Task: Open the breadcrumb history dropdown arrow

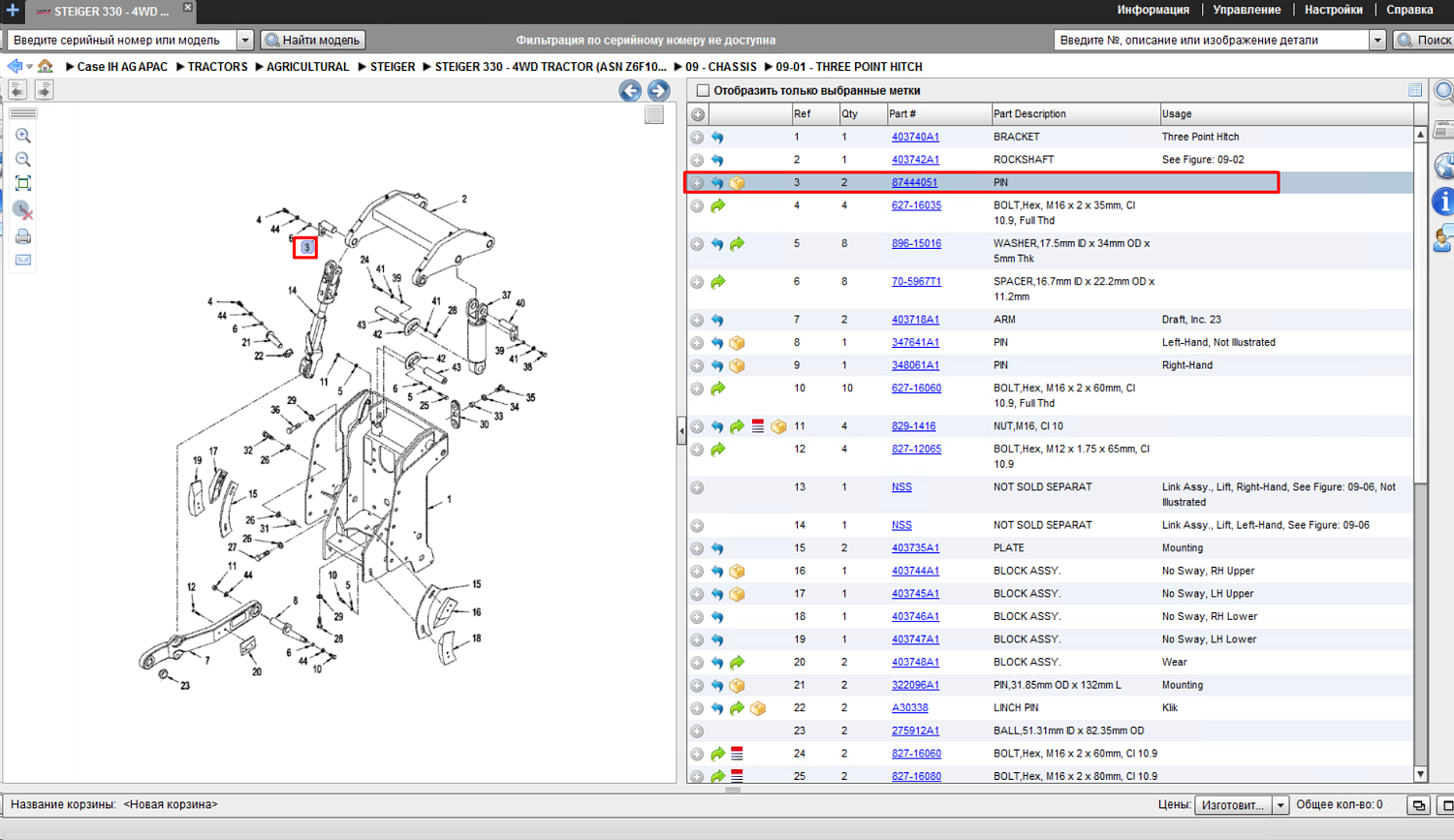Action: [30, 67]
